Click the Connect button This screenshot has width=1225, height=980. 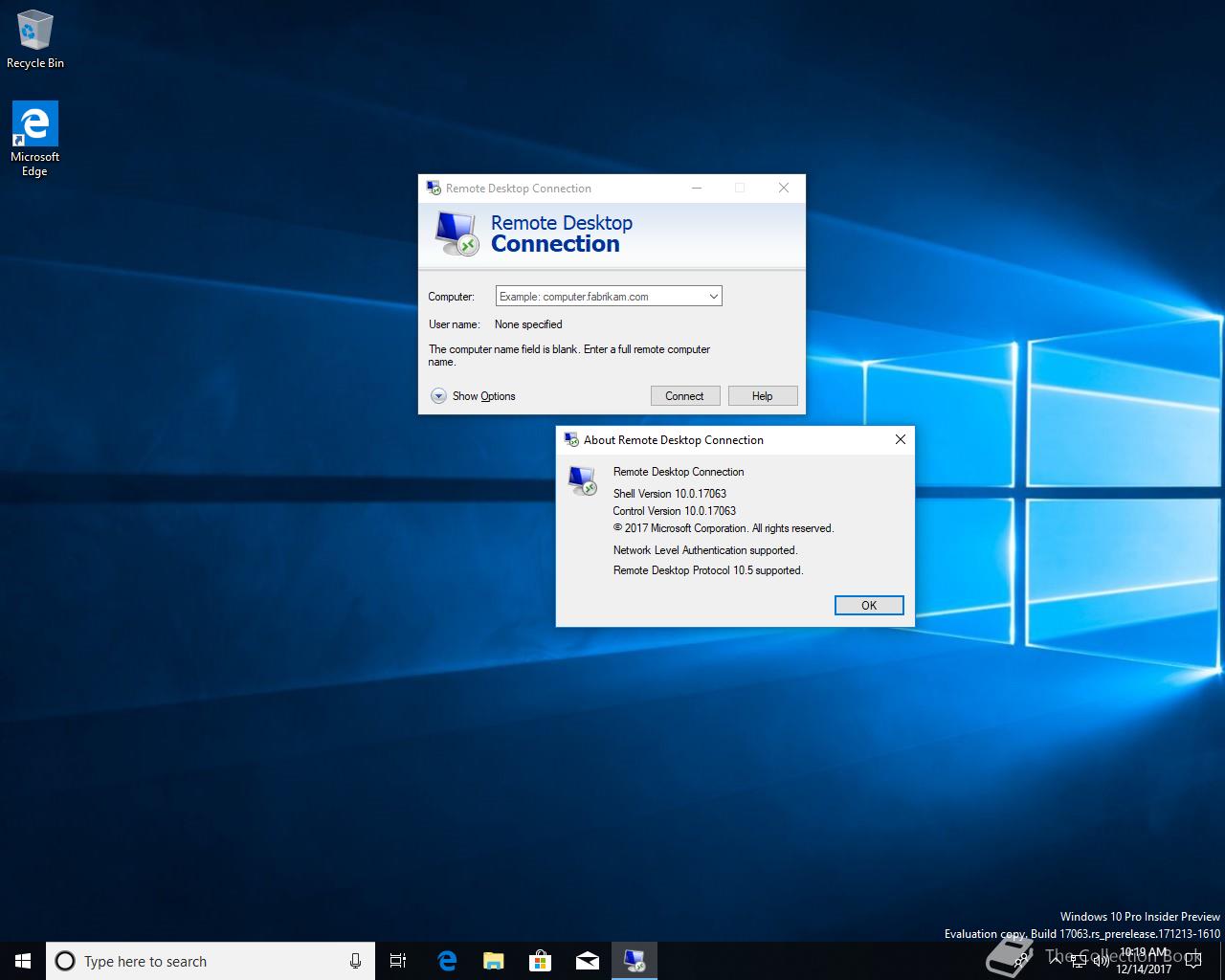point(684,396)
